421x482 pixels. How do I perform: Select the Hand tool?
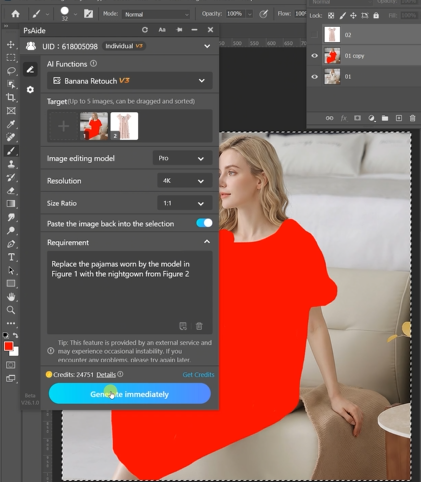[x=11, y=297]
